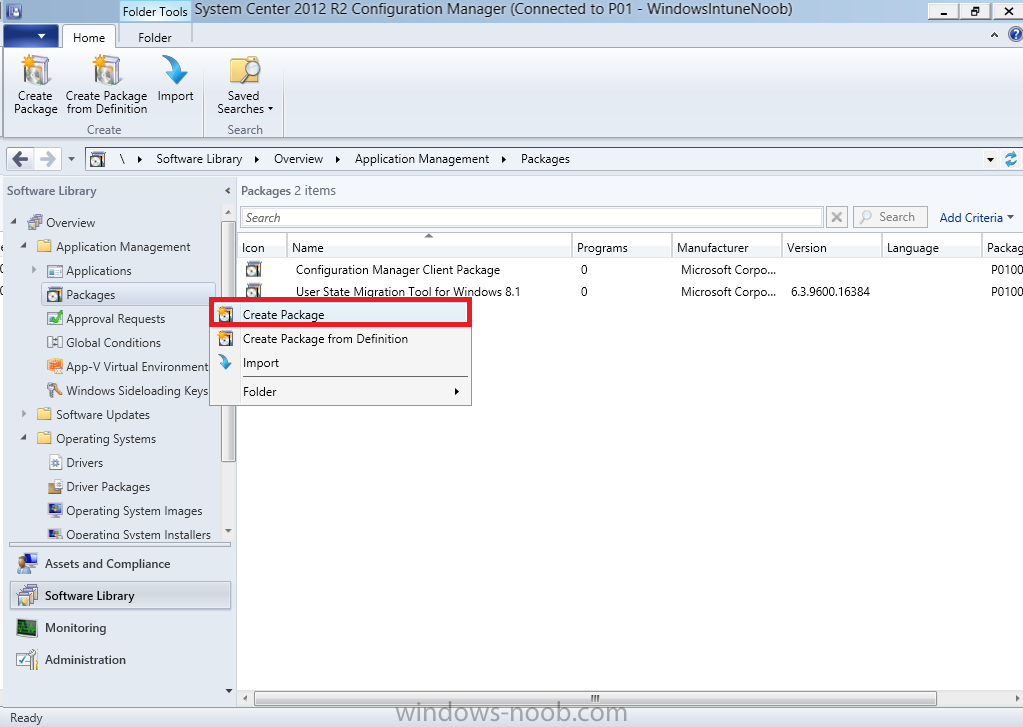Open the Operating System Images icon

(x=55, y=510)
